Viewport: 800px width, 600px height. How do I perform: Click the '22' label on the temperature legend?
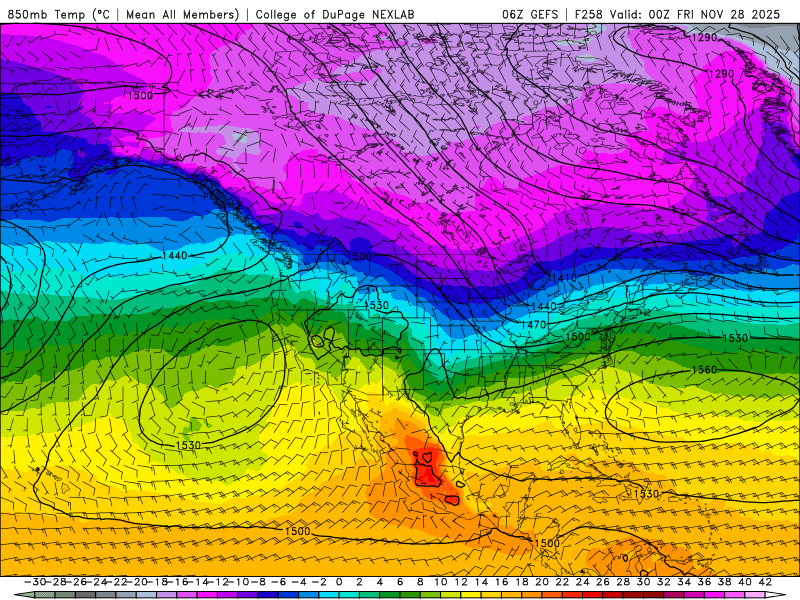coord(562,582)
